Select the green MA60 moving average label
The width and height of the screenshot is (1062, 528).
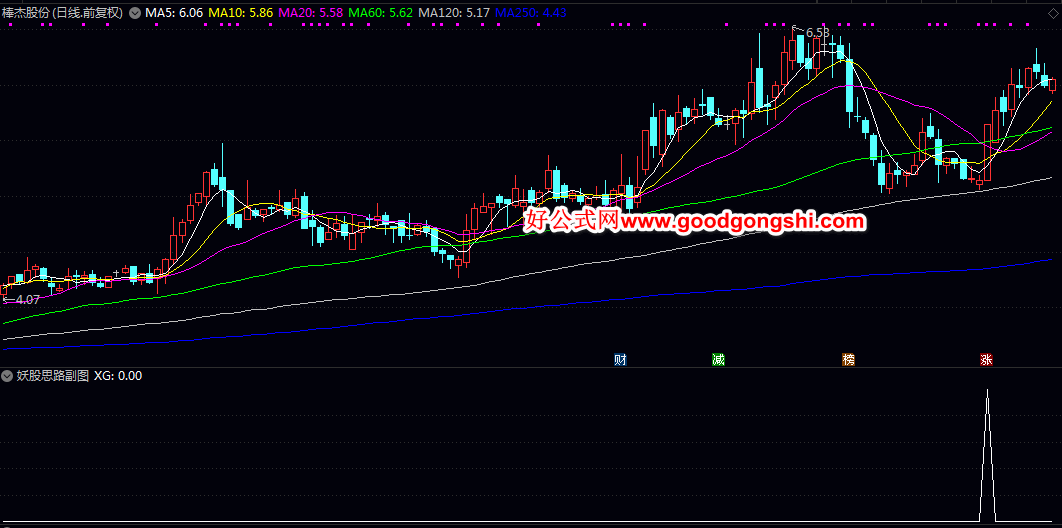click(381, 13)
